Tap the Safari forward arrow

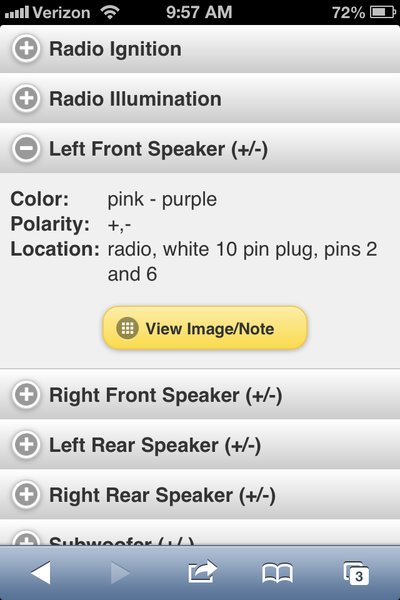pyautogui.click(x=121, y=573)
